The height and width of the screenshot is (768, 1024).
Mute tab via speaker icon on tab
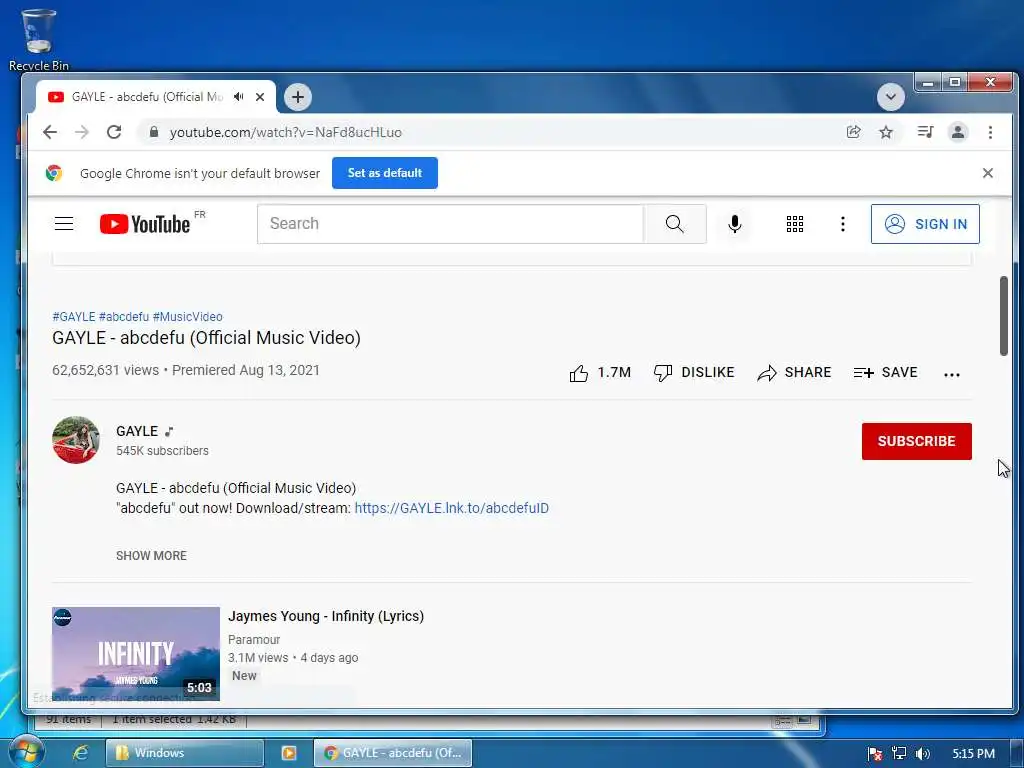click(239, 97)
